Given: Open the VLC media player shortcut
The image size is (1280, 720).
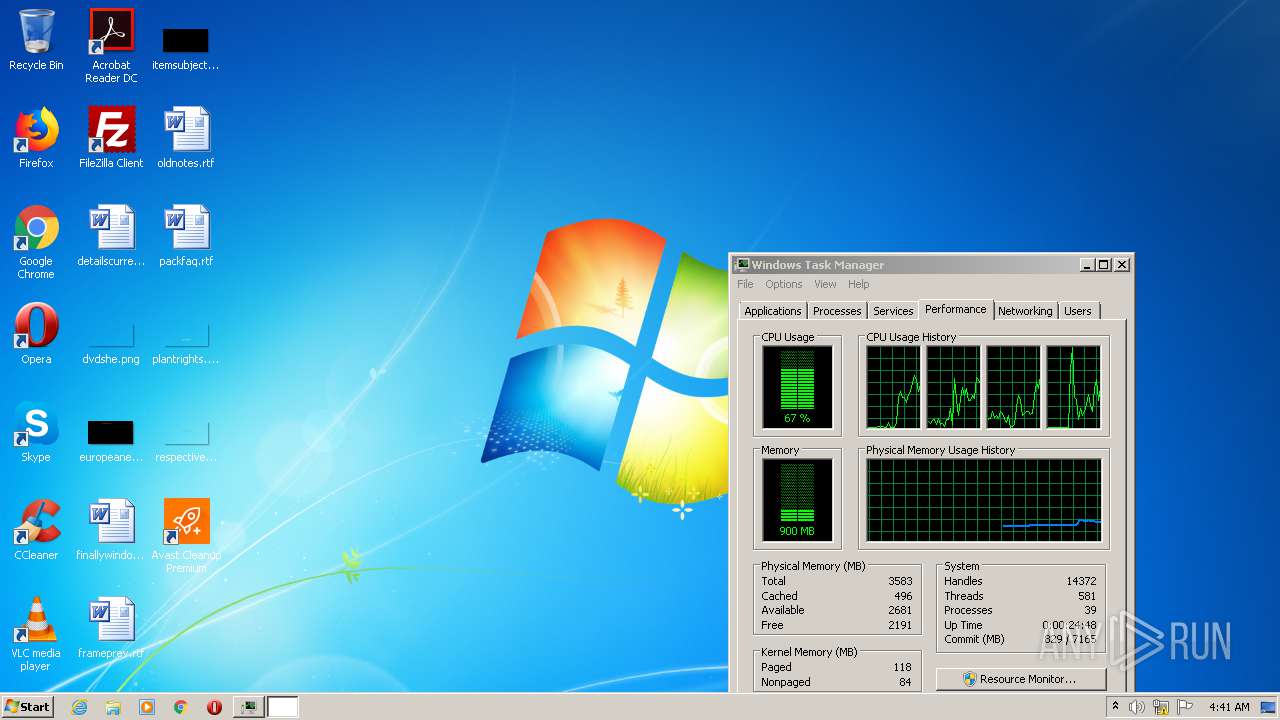Looking at the screenshot, I should [36, 634].
